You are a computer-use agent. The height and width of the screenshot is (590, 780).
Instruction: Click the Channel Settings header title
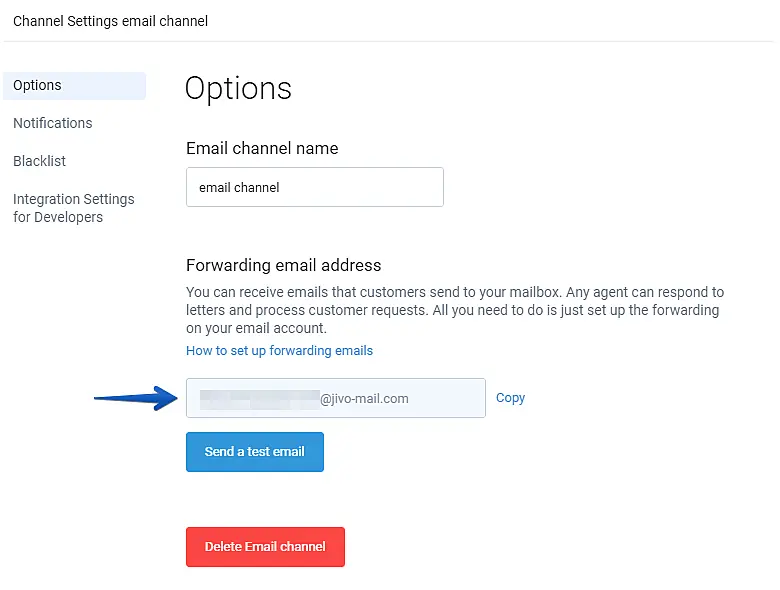pyautogui.click(x=110, y=21)
